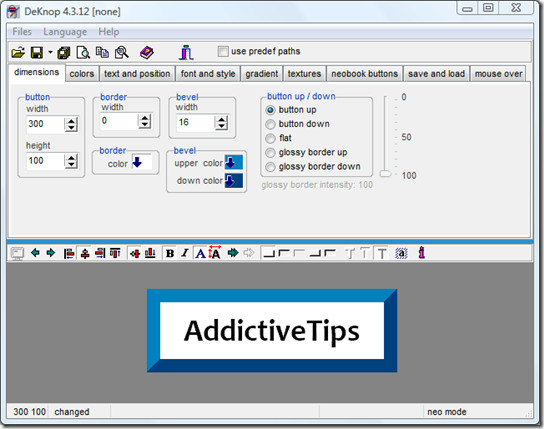
Task: Click the image search magnifier icon
Action: point(121,52)
